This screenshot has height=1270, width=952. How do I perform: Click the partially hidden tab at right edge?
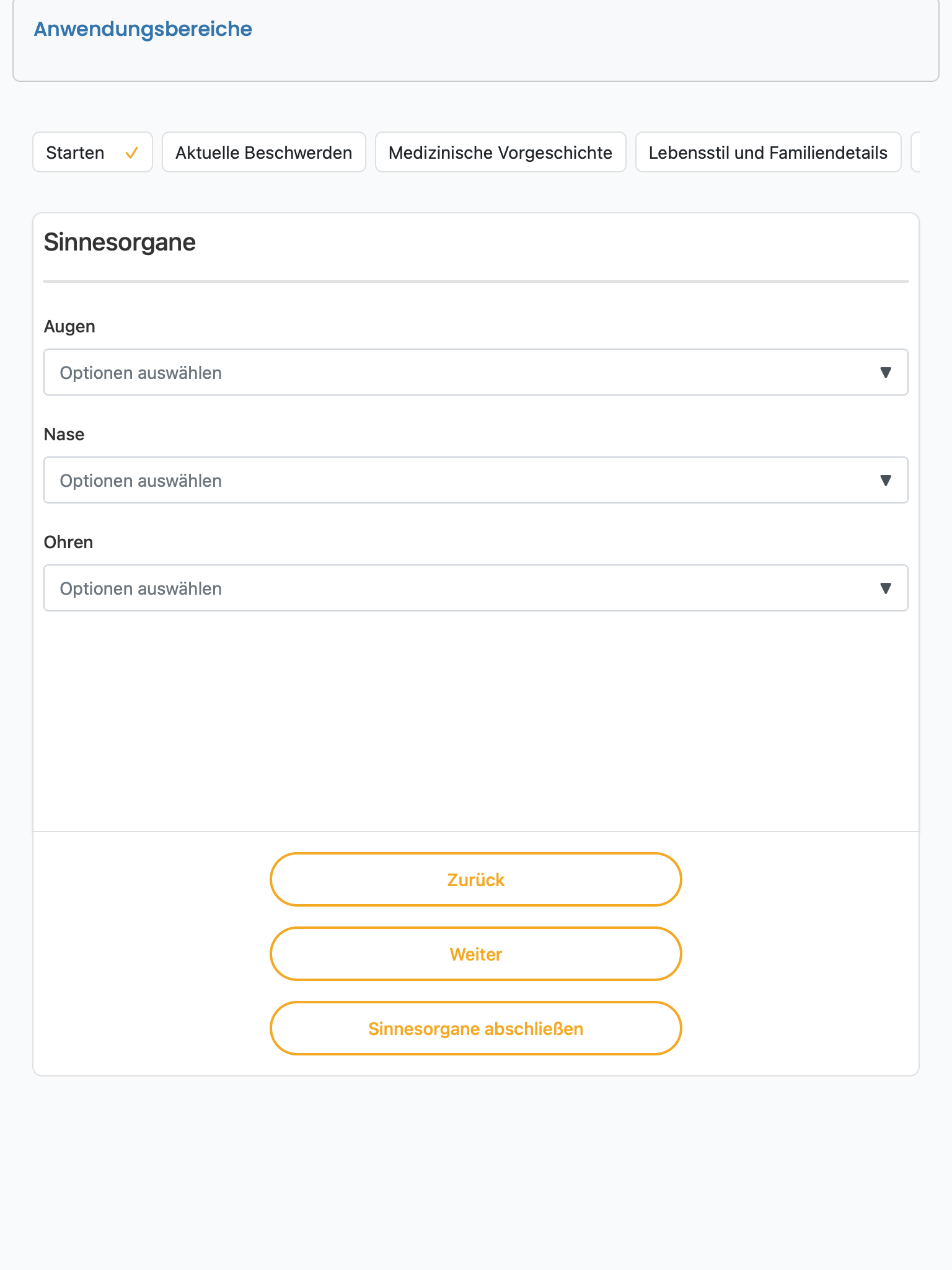click(x=915, y=152)
